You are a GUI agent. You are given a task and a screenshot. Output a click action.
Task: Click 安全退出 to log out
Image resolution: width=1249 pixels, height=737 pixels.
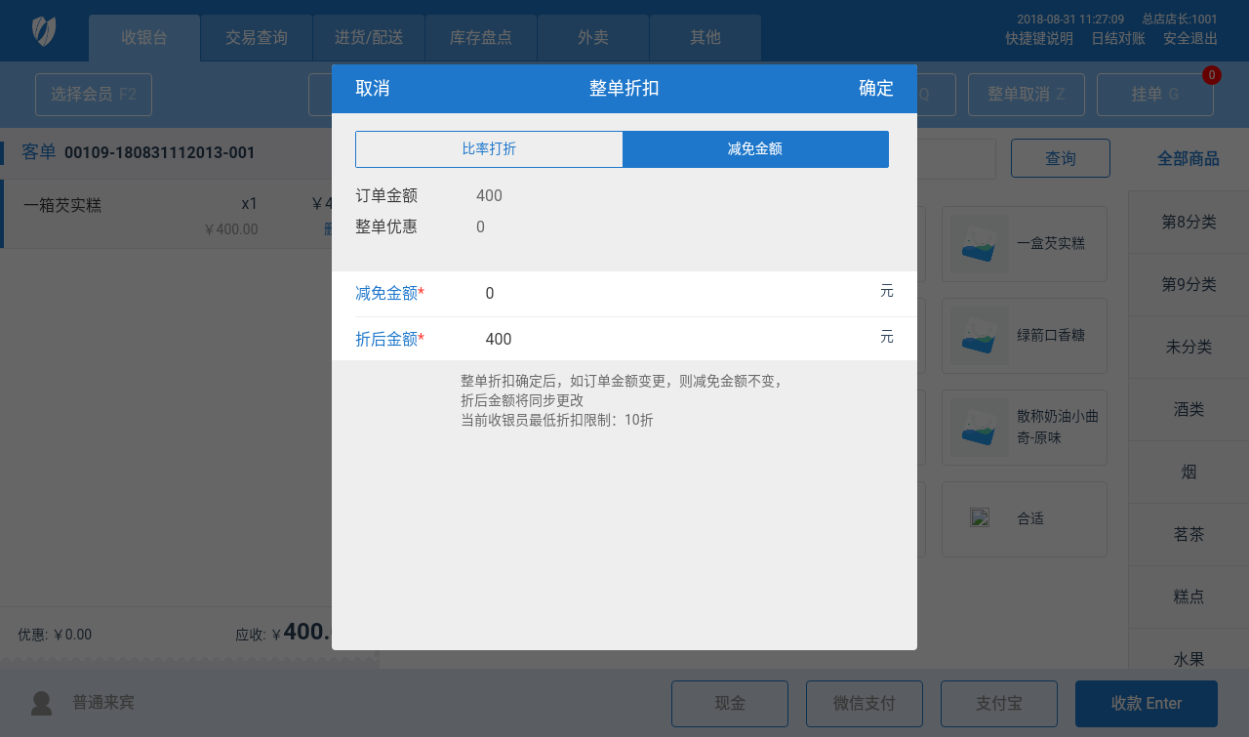[x=1190, y=39]
